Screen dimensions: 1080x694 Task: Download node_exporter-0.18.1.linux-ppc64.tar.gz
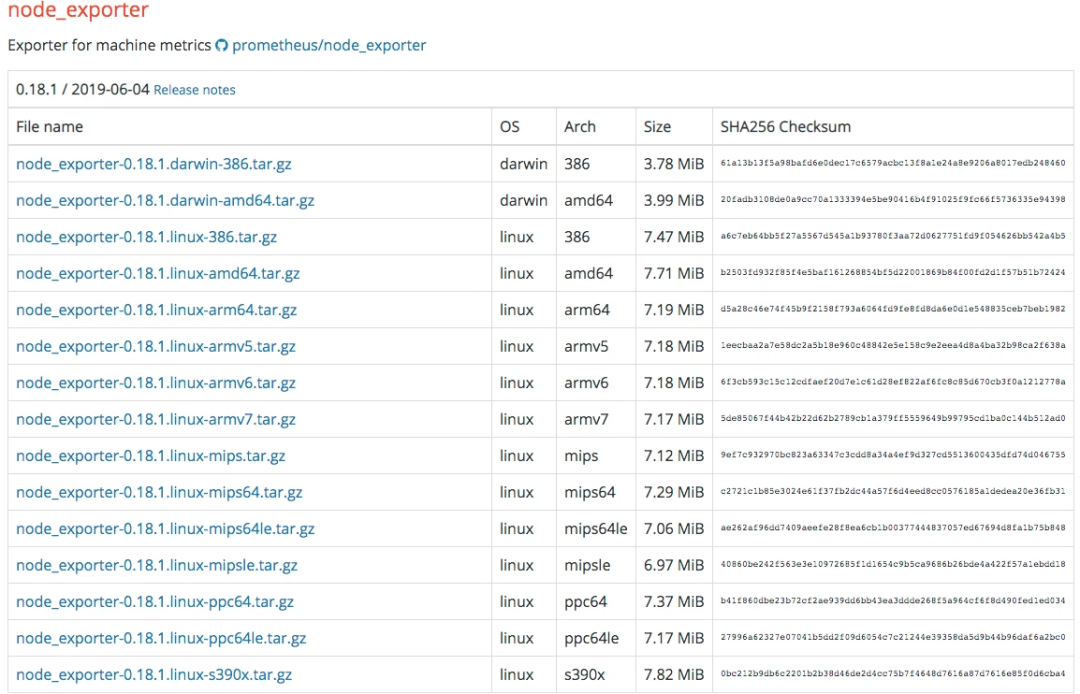pos(155,601)
